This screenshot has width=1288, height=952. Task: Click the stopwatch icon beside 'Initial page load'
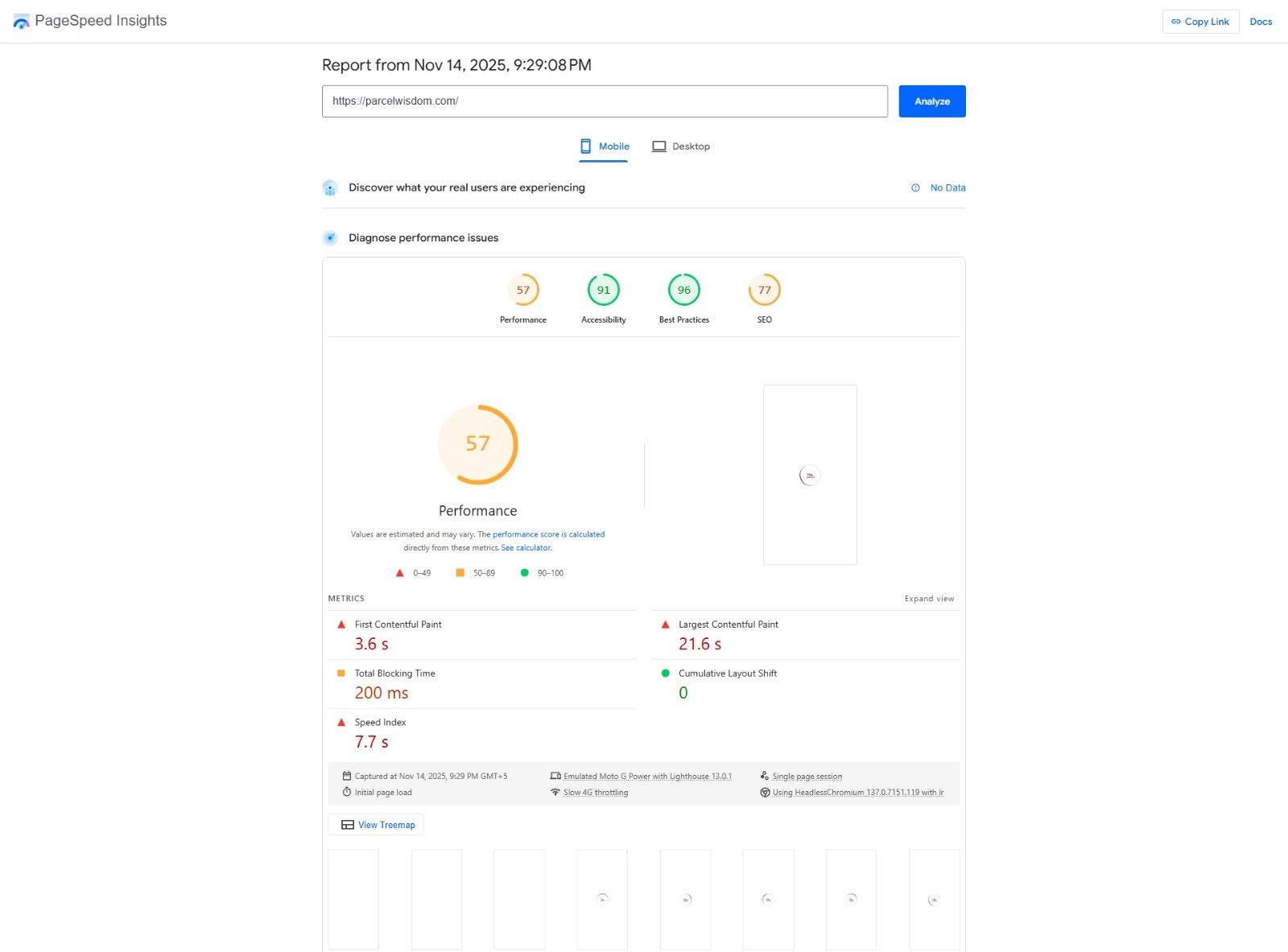pyautogui.click(x=347, y=793)
